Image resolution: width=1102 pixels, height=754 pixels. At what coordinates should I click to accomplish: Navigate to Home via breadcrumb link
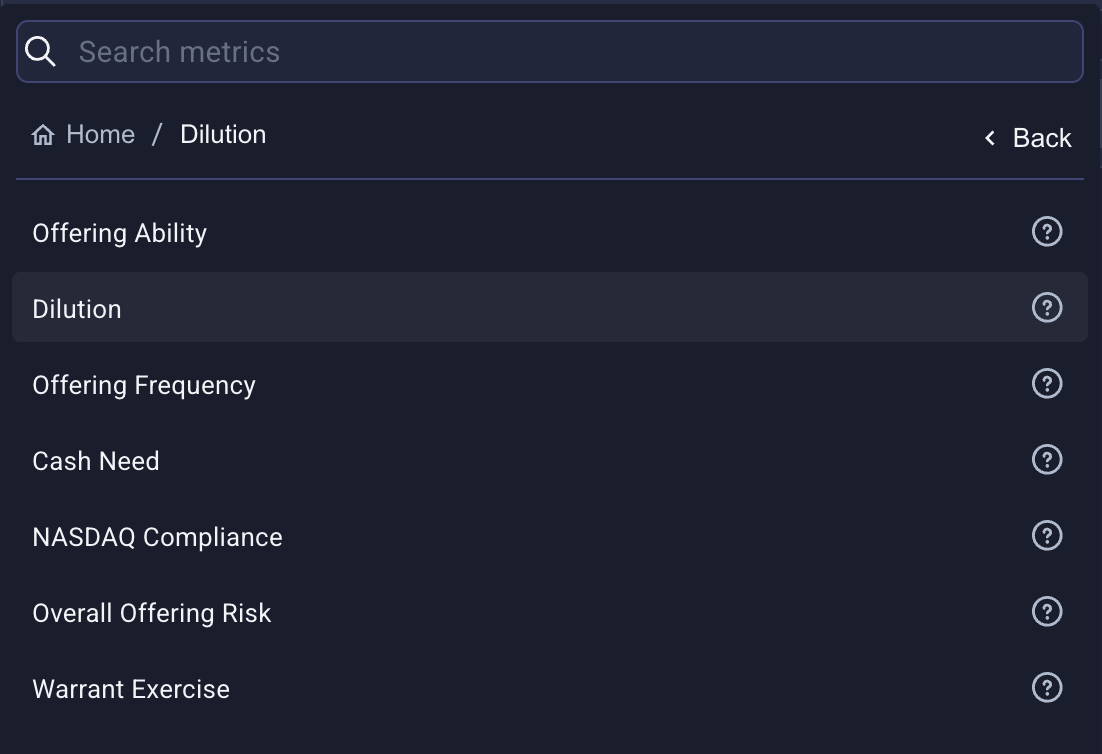pos(100,135)
